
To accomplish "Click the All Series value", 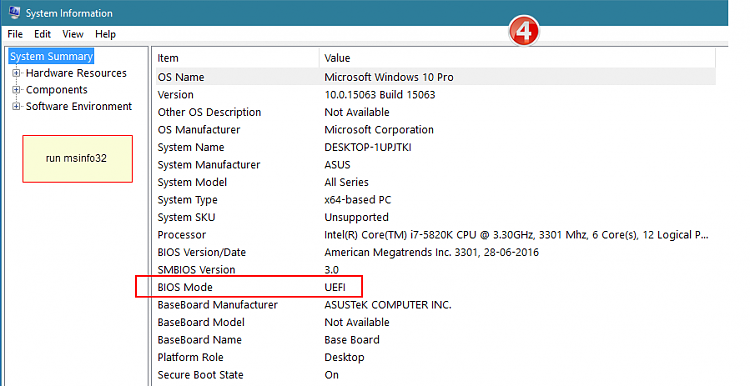I will point(346,182).
